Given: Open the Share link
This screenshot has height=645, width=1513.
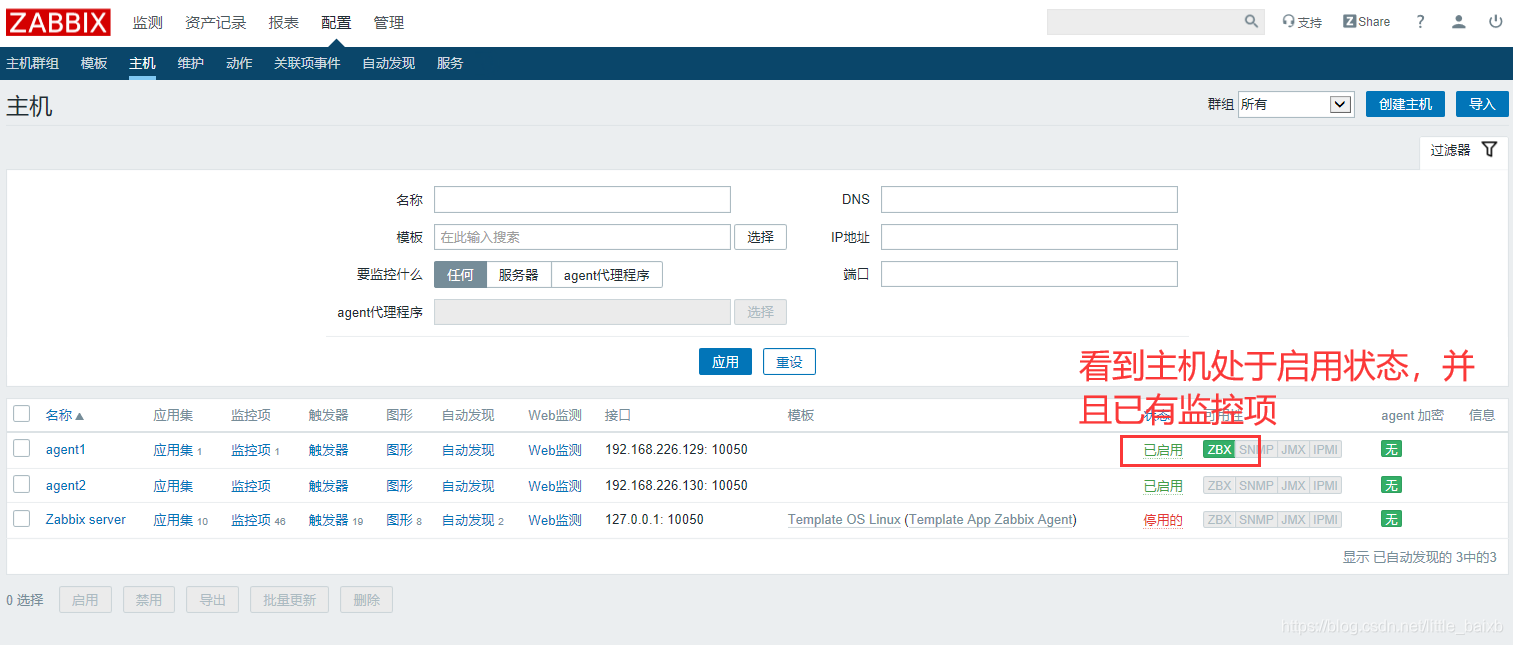Looking at the screenshot, I should [x=1366, y=22].
